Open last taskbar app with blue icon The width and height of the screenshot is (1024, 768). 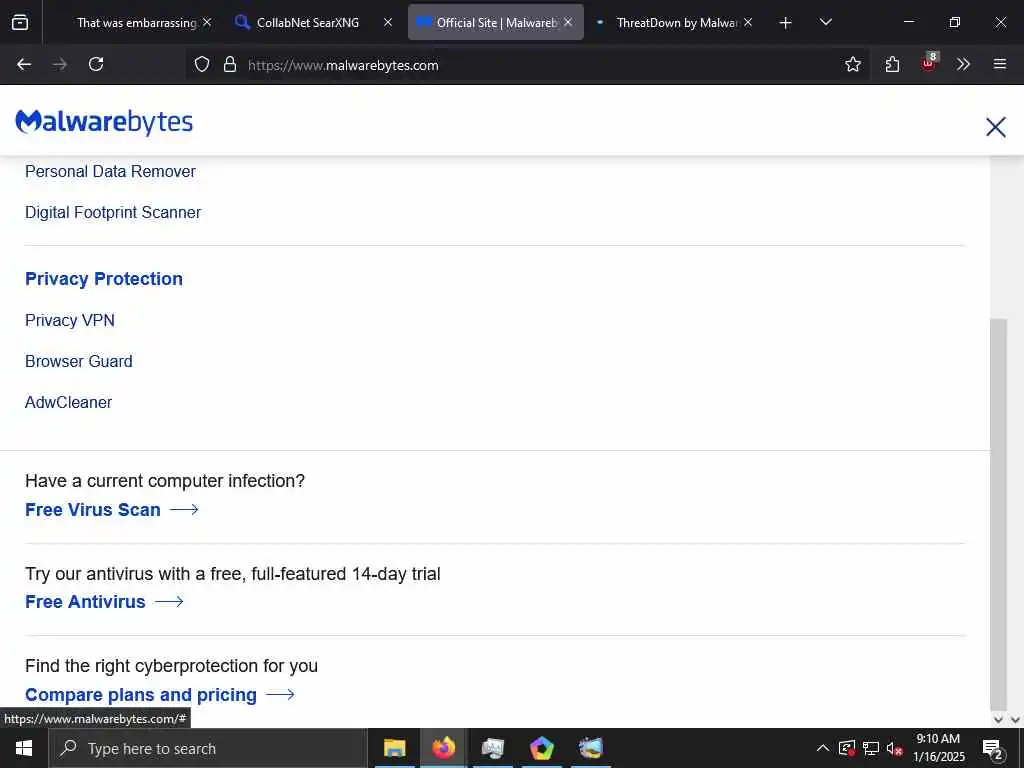591,748
